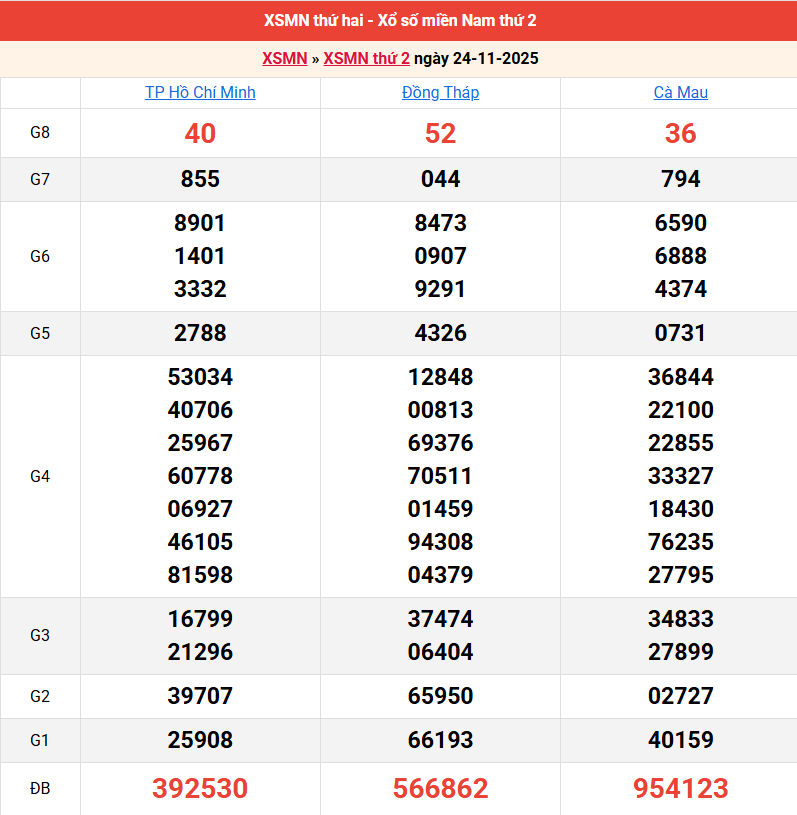The height and width of the screenshot is (815, 797).
Task: Select the G7 number 855
Action: pyautogui.click(x=200, y=179)
